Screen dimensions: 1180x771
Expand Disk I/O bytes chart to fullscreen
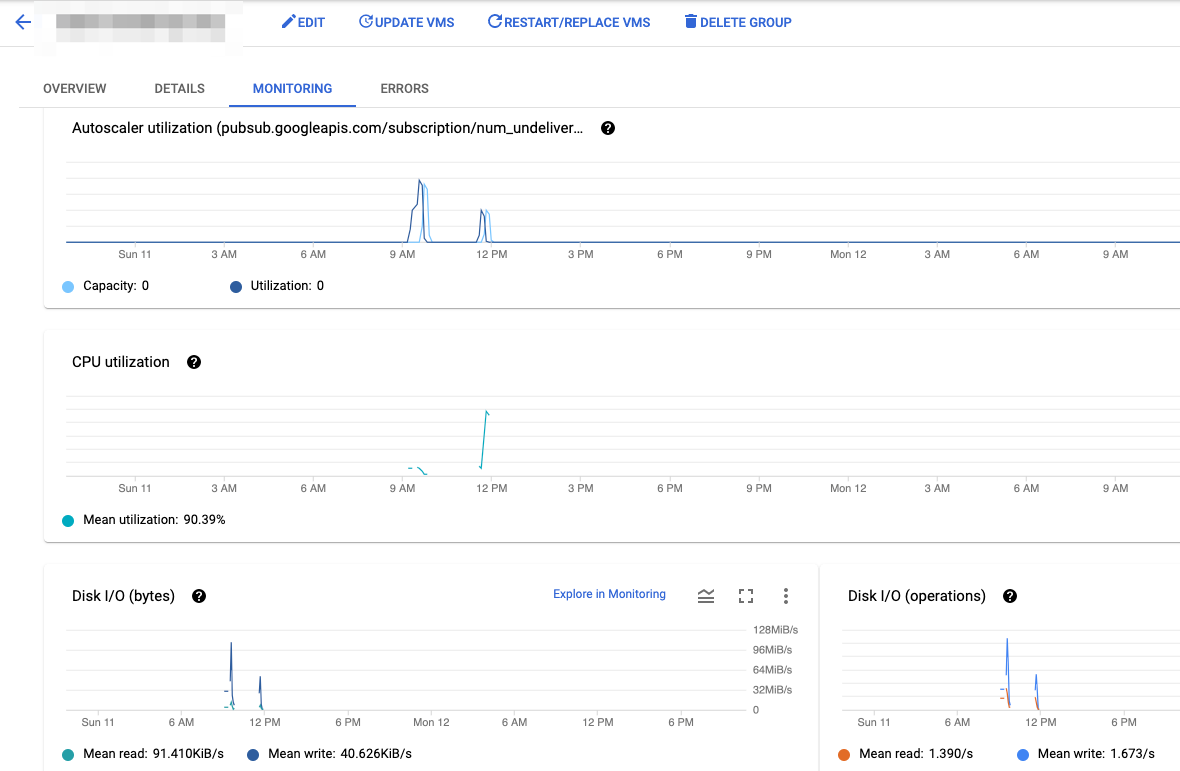point(746,596)
